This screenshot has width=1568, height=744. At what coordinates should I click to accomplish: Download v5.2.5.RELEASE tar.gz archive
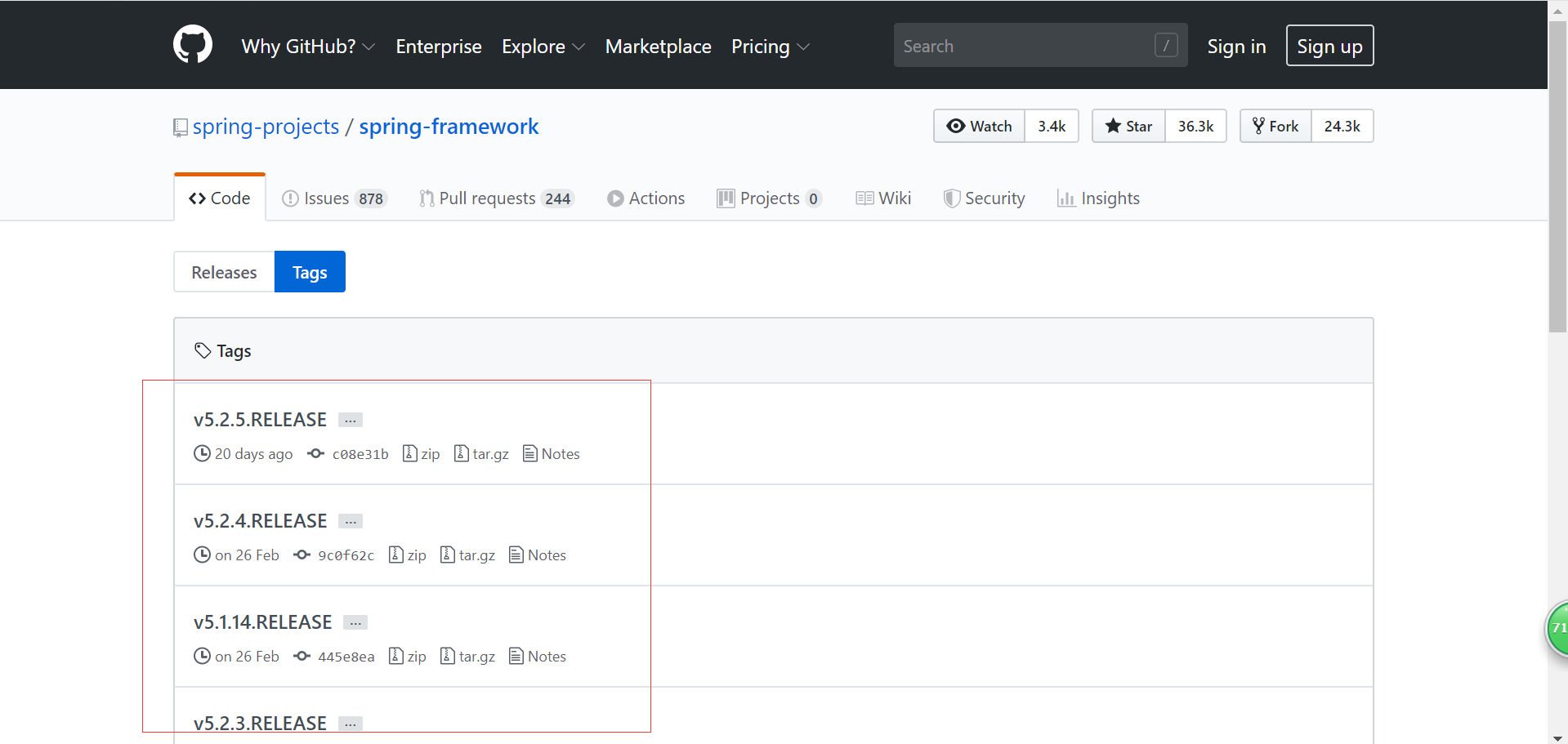pyautogui.click(x=481, y=453)
